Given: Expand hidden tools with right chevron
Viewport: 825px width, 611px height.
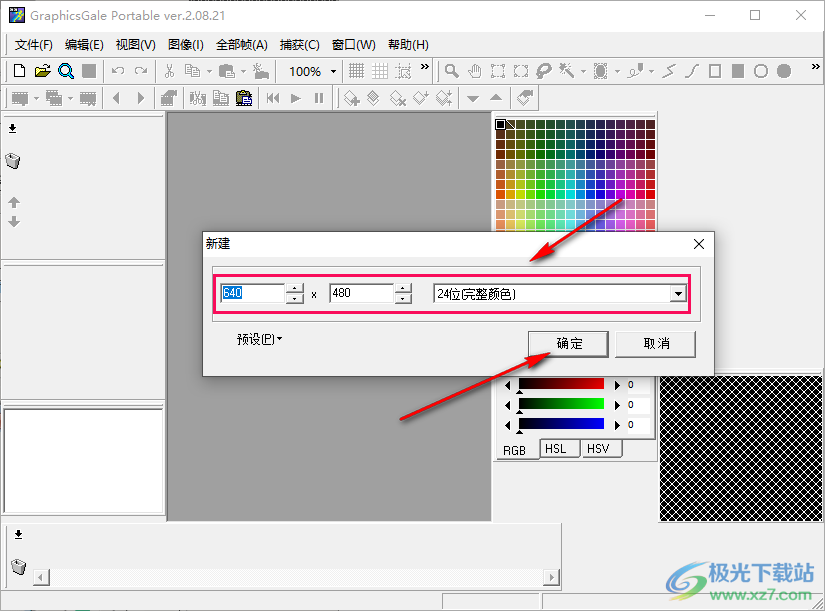Looking at the screenshot, I should [x=815, y=67].
